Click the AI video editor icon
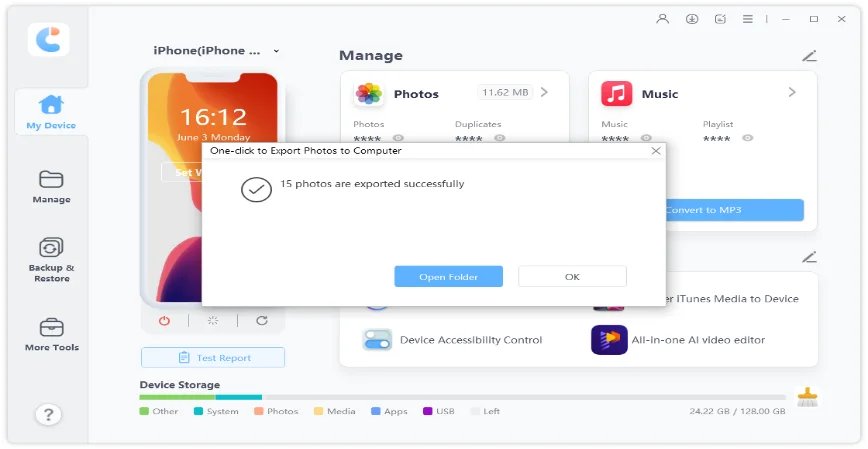This screenshot has width=868, height=449. pos(609,339)
